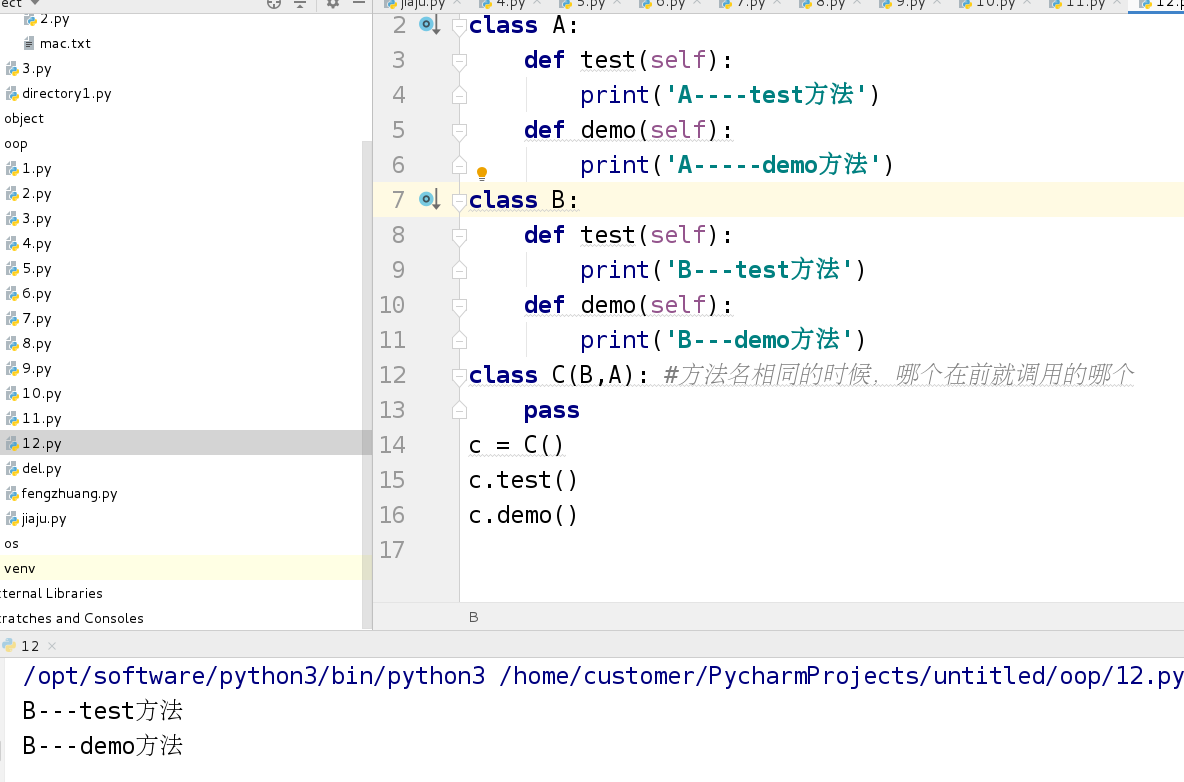Click the 'B---demo方法' console output line
The image size is (1184, 782).
pyautogui.click(x=103, y=746)
